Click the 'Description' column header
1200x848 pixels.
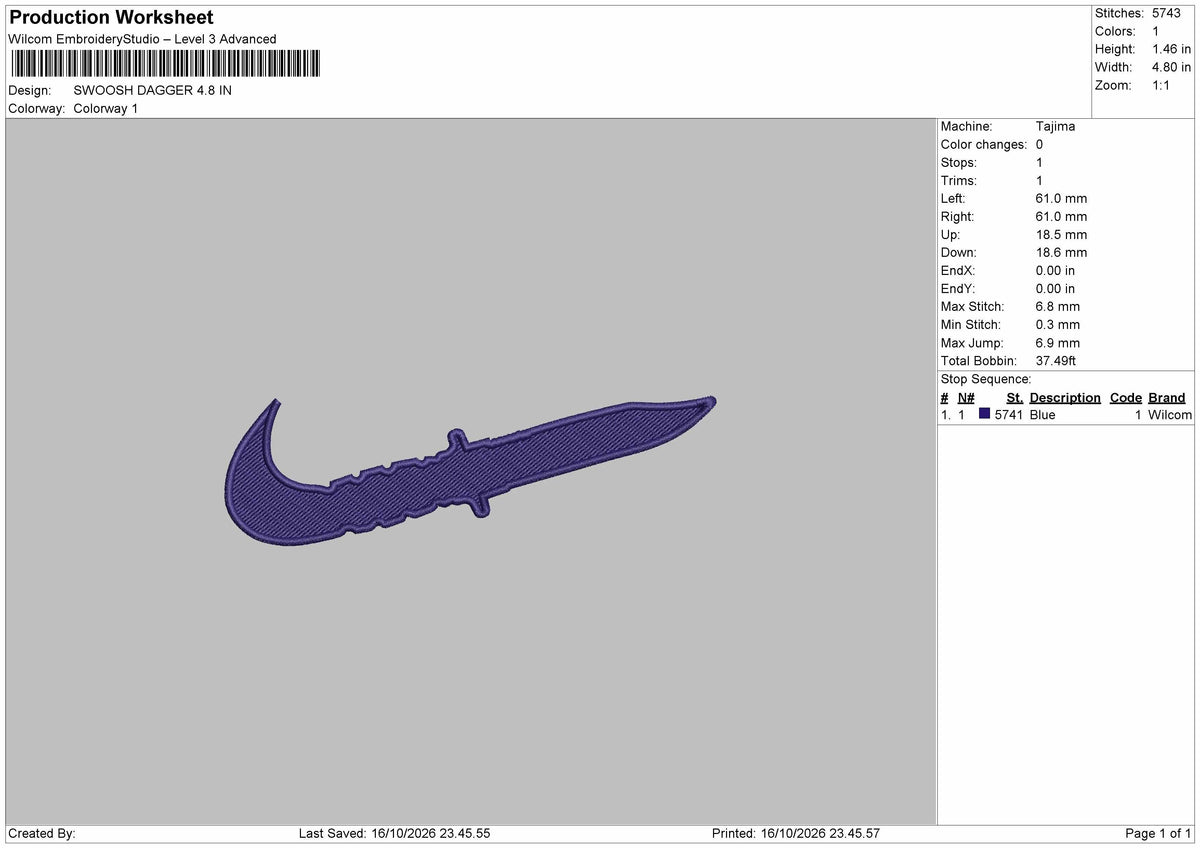click(1065, 397)
